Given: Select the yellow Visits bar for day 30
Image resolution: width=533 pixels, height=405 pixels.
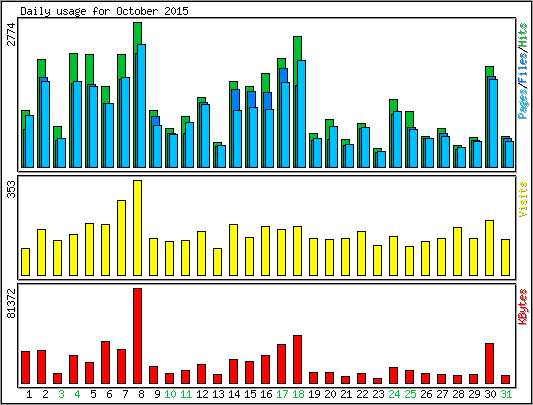Looking at the screenshot, I should [x=489, y=248].
